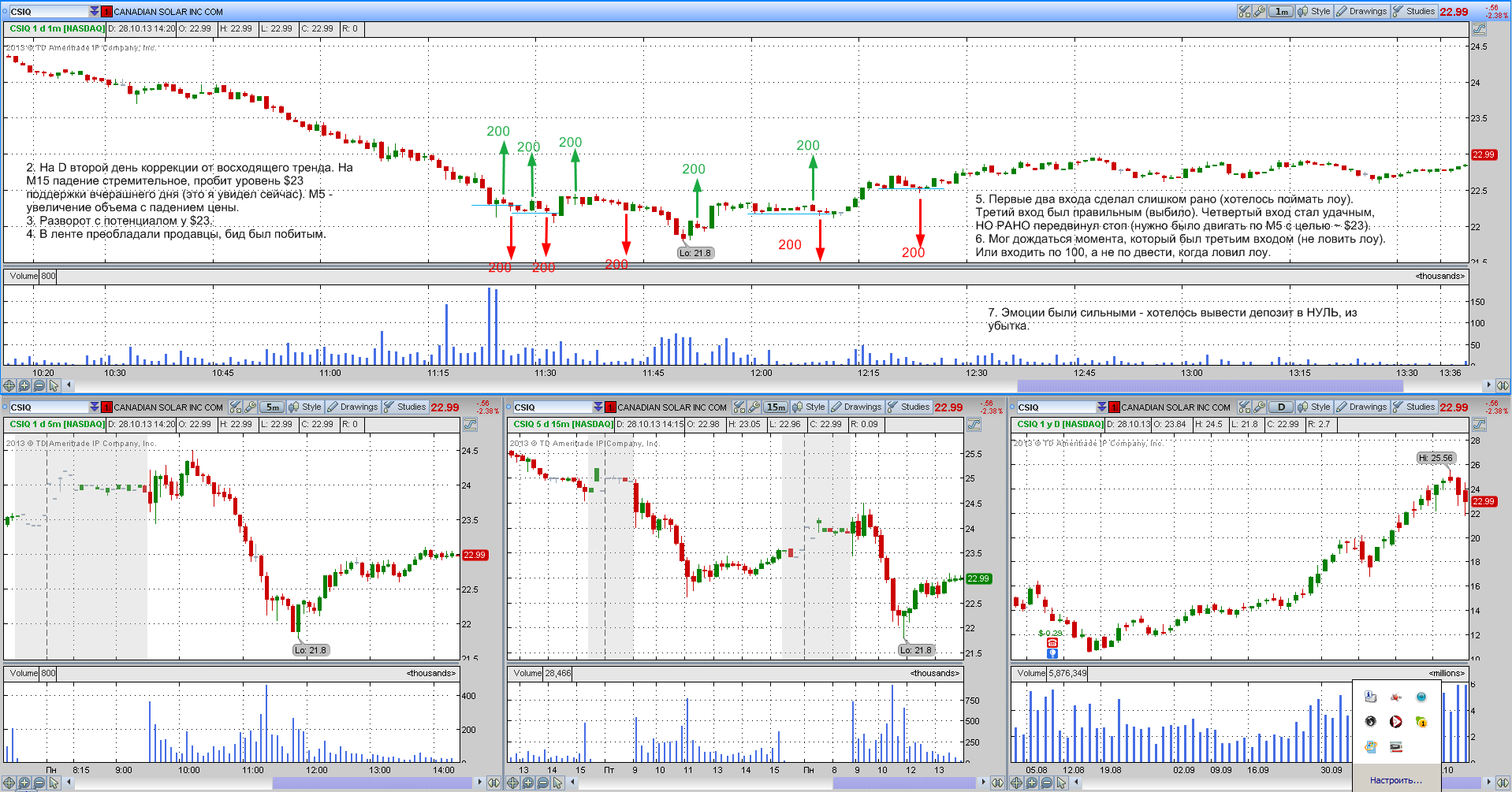Viewport: 1512px width, 792px height.
Task: Click the phone event marker on daily chart
Action: 1052,643
